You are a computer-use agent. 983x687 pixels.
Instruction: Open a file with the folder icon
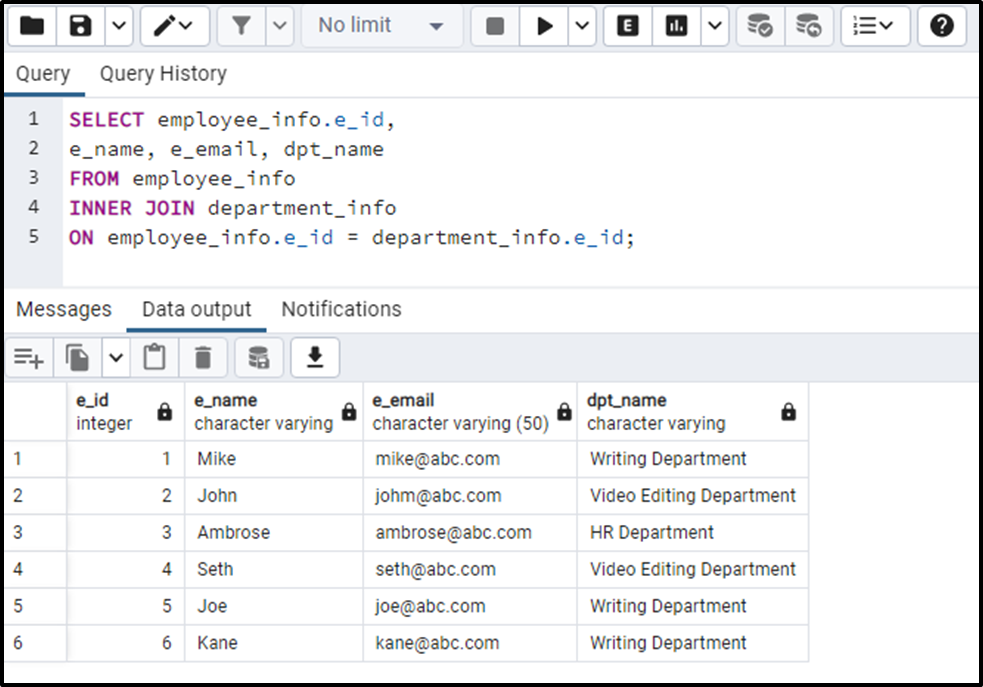coord(32,26)
